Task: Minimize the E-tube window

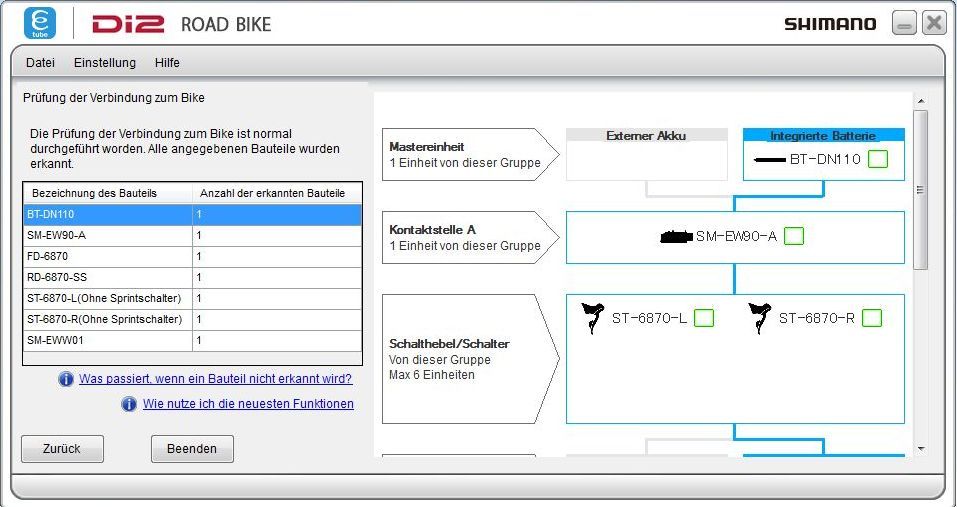Action: (x=904, y=23)
